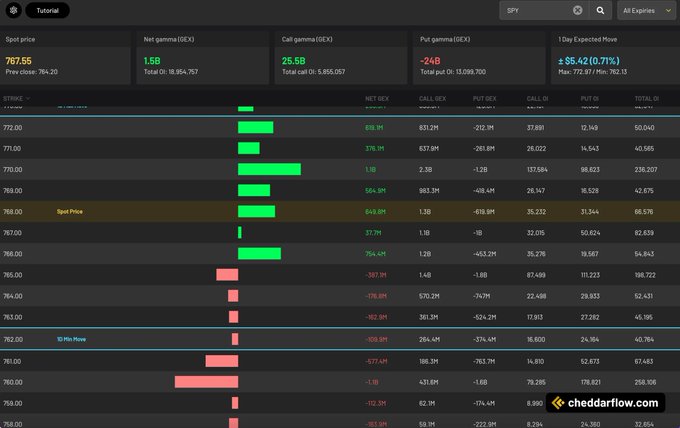
Task: Sort by PUT GEX column header
Action: [484, 98]
